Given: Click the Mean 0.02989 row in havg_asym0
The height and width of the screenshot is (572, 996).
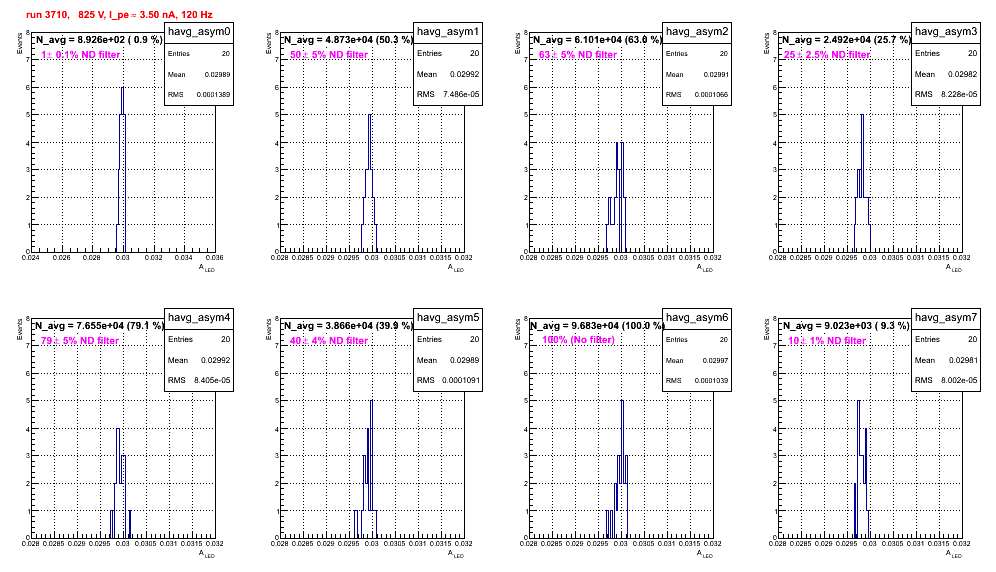Looking at the screenshot, I should 199,74.
